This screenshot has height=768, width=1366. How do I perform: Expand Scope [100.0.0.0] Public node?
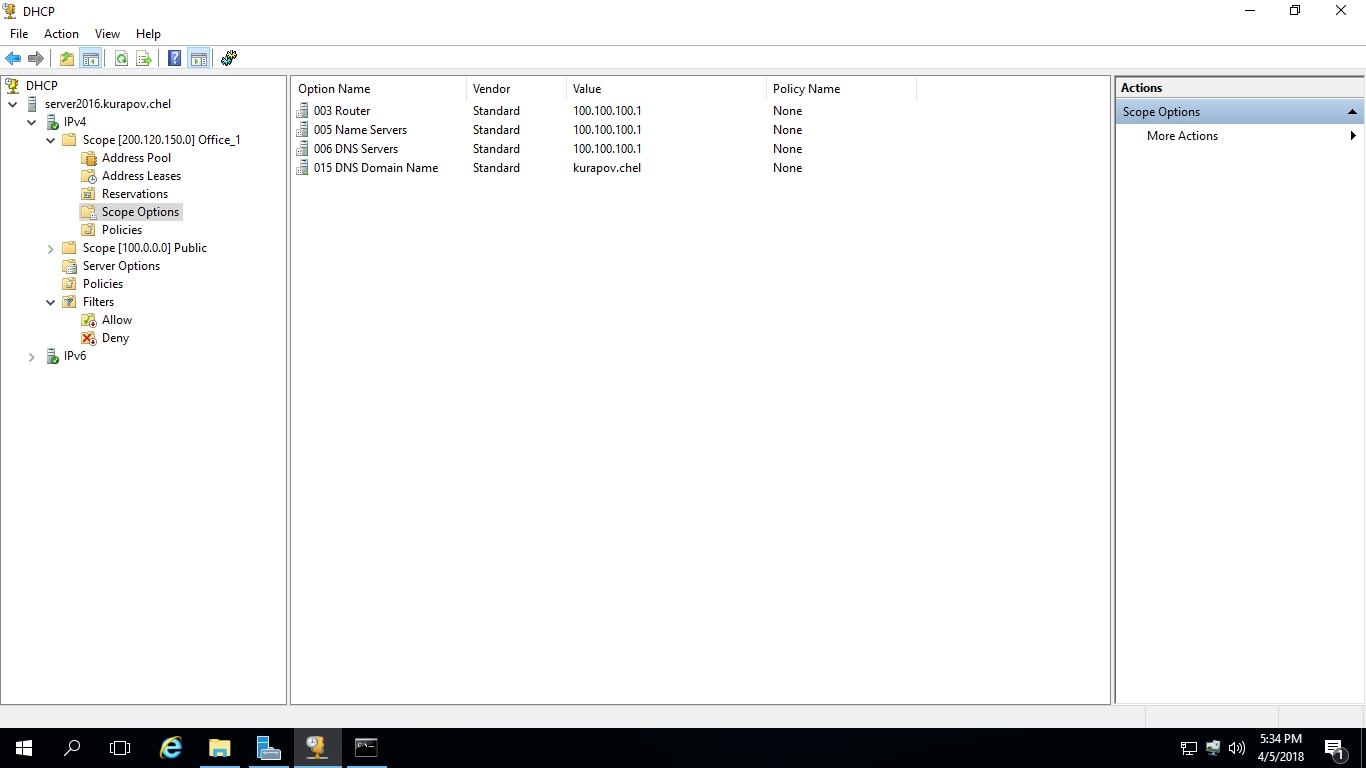click(x=51, y=248)
